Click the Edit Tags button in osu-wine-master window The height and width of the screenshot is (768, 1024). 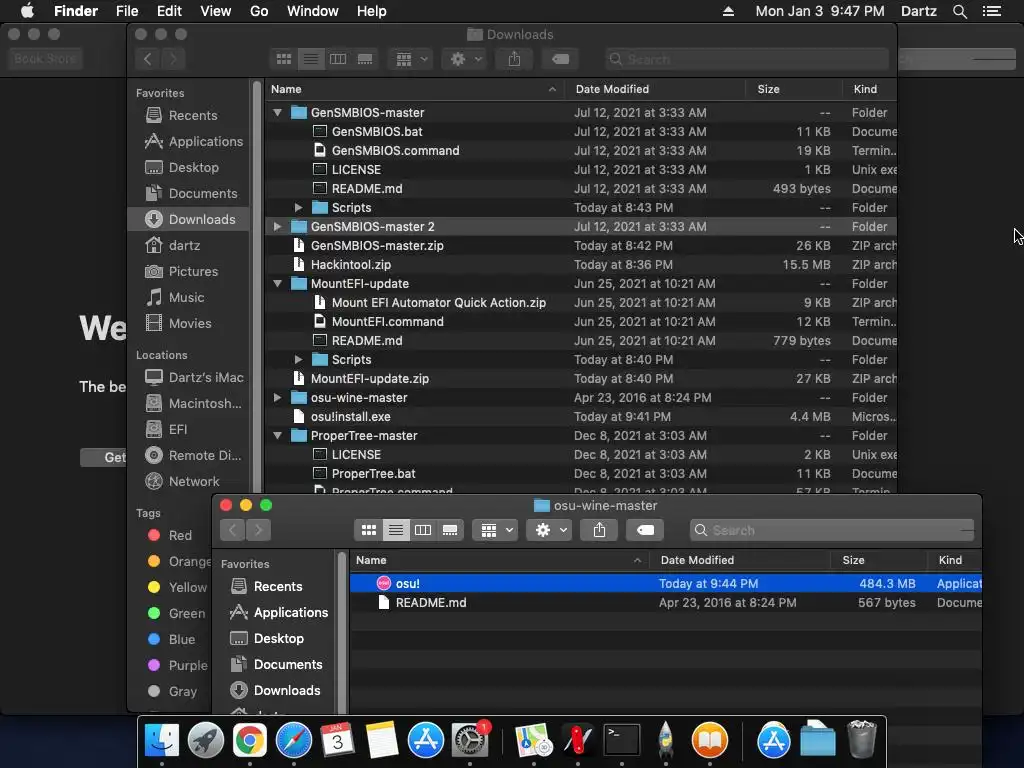coord(645,530)
